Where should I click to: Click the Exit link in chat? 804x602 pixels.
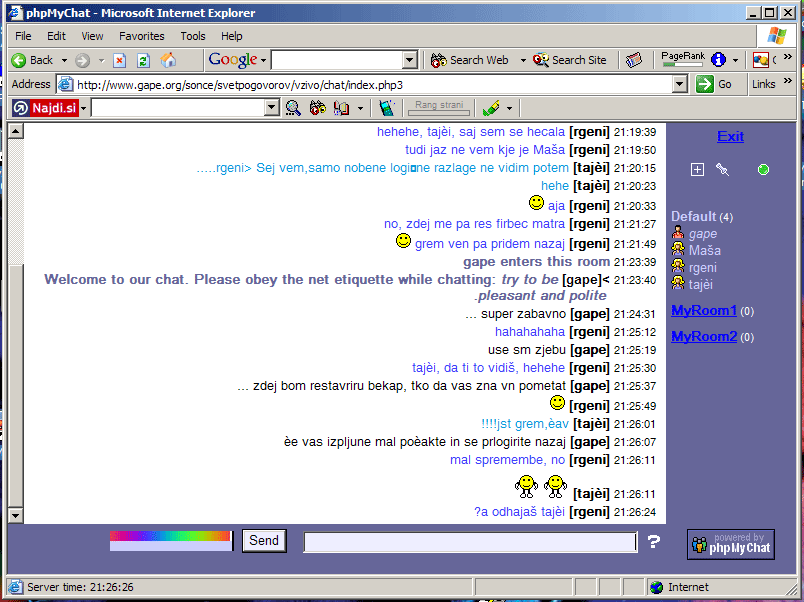(x=730, y=136)
